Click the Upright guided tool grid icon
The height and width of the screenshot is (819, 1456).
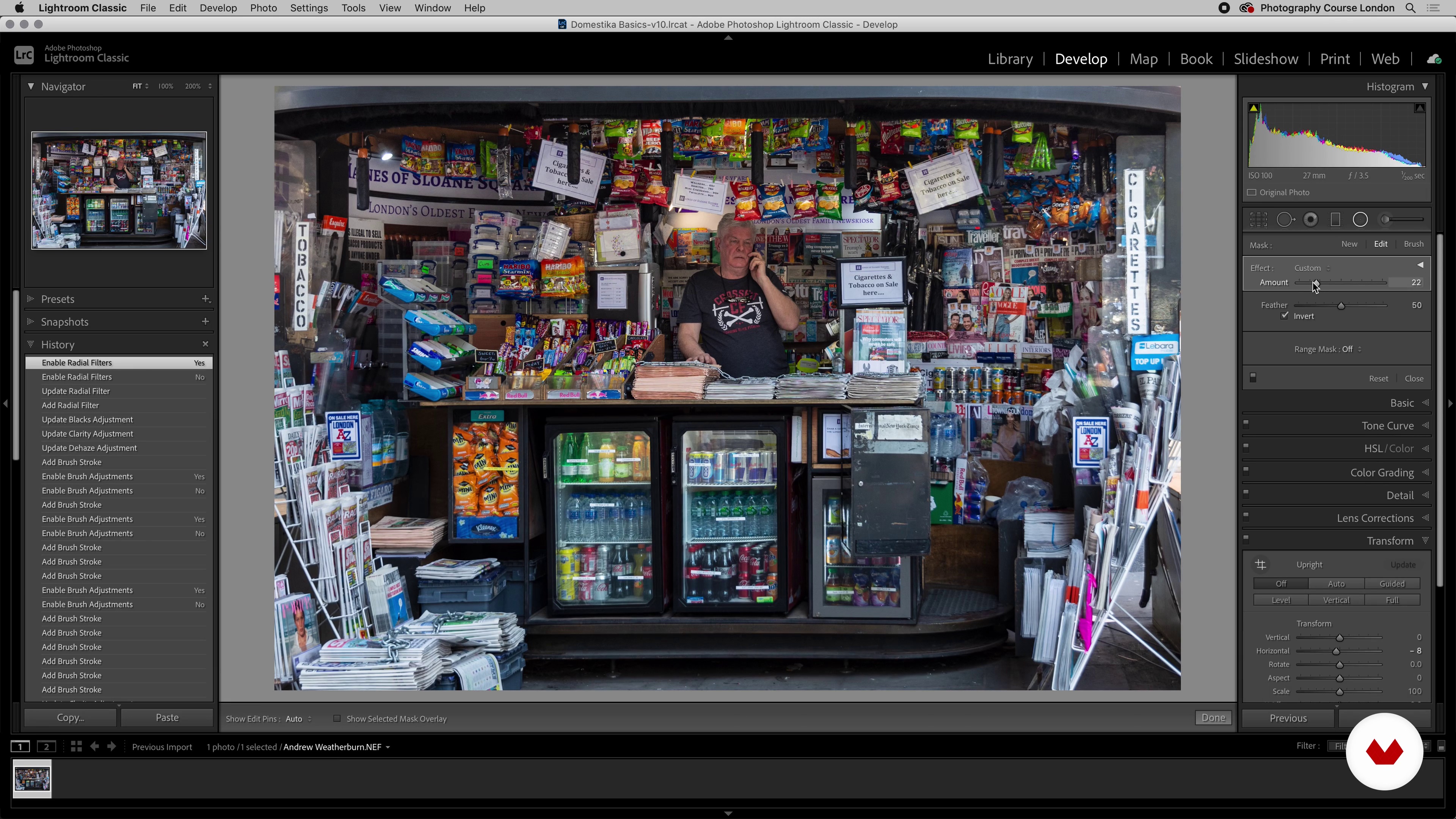pyautogui.click(x=1261, y=565)
